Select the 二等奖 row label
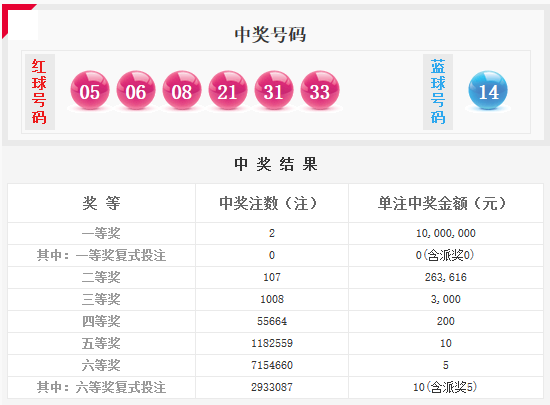550x405 pixels. (x=101, y=277)
